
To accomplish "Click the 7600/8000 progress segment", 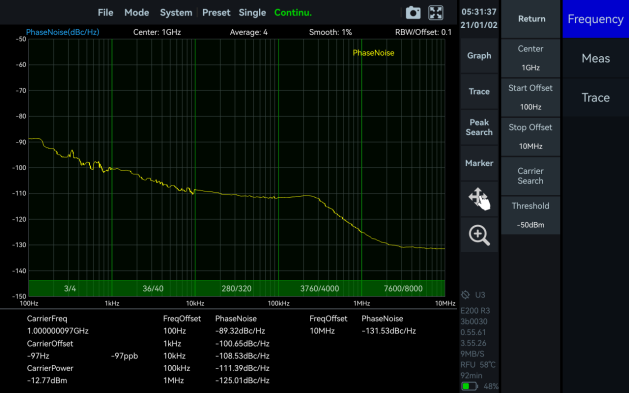I will pyautogui.click(x=403, y=288).
